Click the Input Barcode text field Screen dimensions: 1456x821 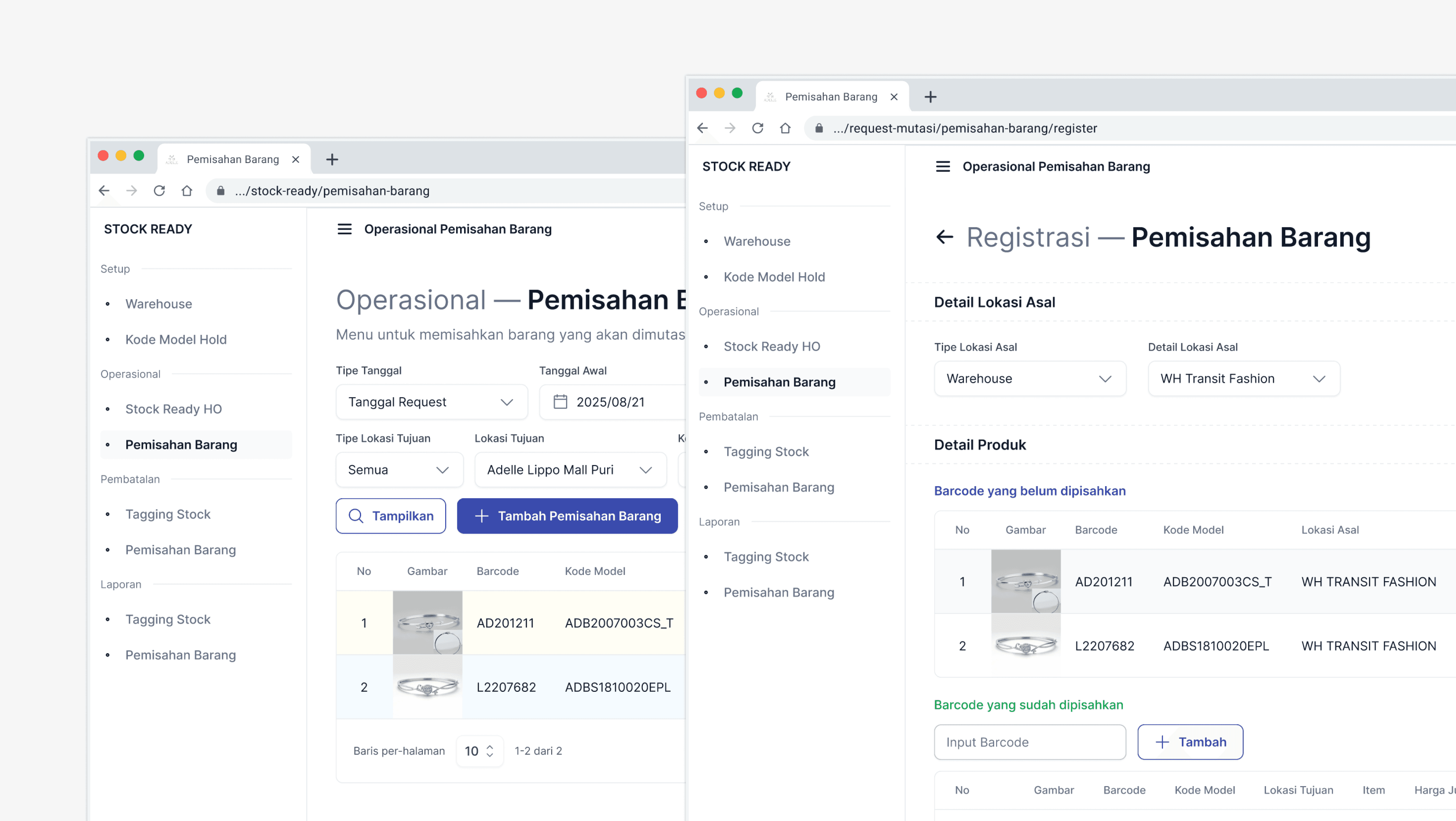click(1029, 742)
